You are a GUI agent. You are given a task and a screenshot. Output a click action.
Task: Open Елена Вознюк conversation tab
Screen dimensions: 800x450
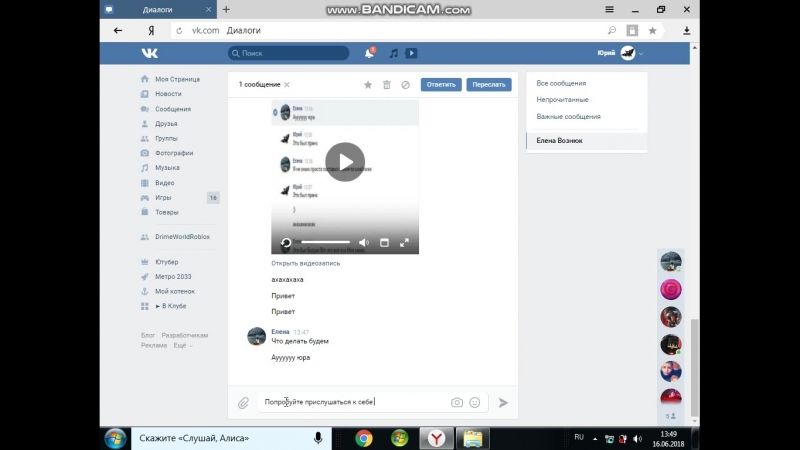586,141
